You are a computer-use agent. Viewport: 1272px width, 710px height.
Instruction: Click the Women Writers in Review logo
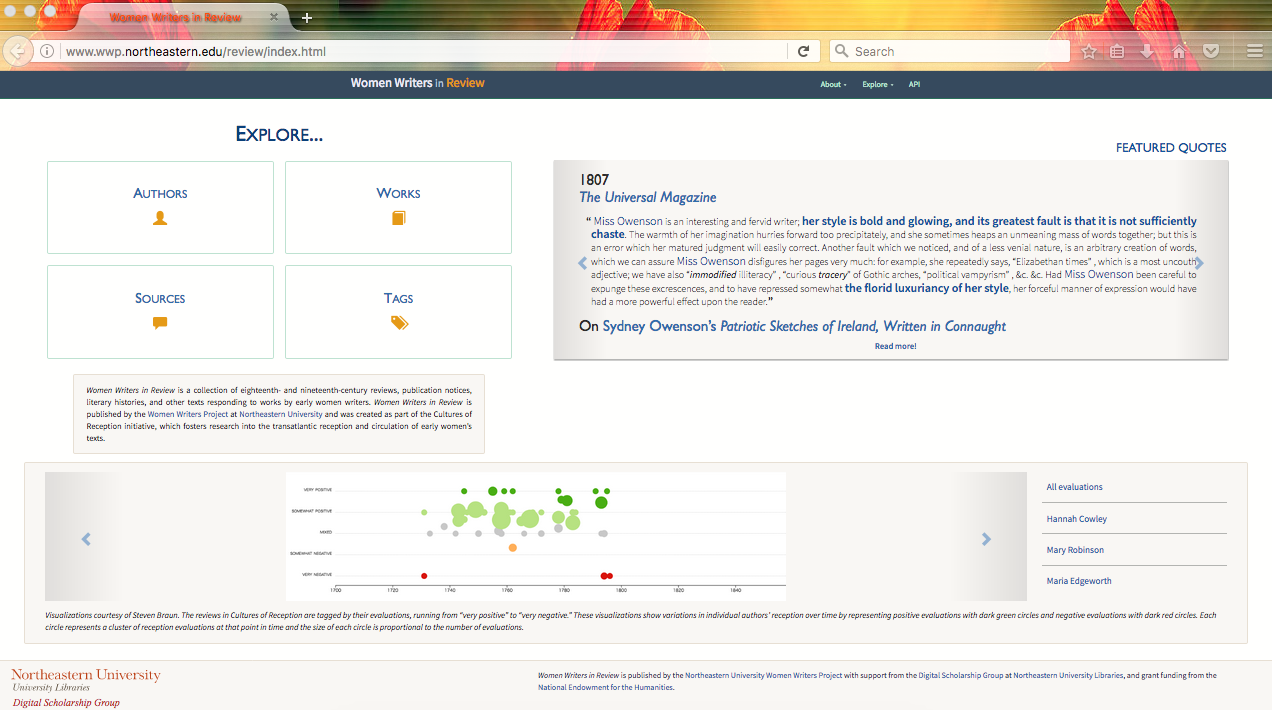tap(417, 83)
